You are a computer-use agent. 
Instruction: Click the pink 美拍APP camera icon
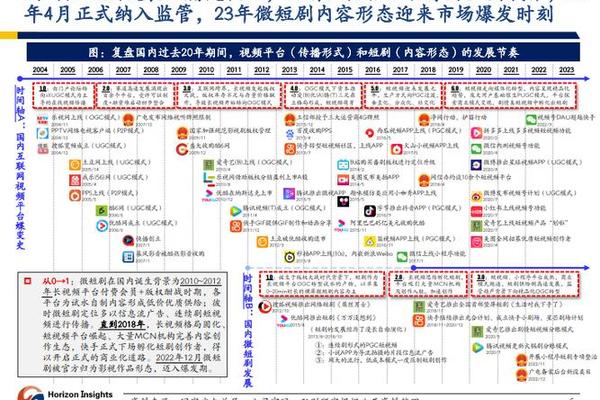(x=343, y=180)
